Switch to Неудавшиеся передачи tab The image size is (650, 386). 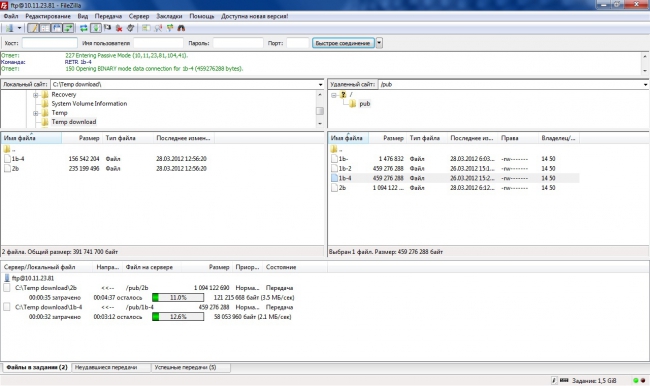(x=111, y=367)
